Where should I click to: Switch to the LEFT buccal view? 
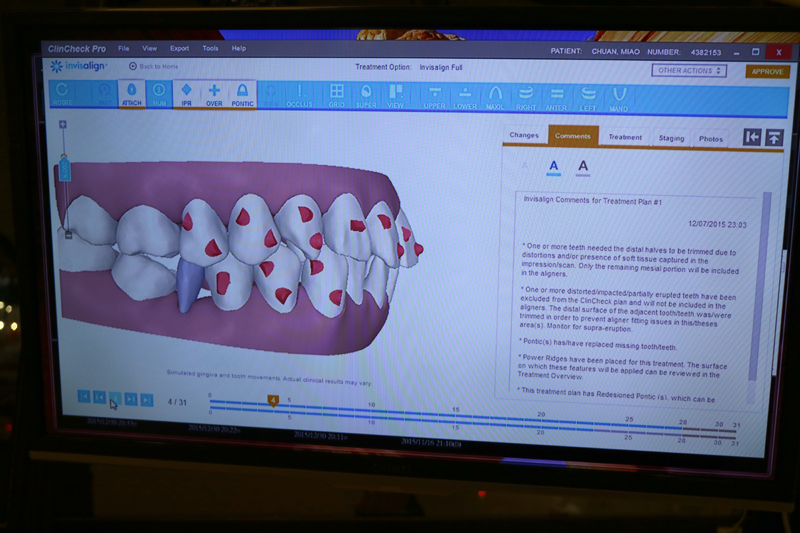tap(588, 100)
